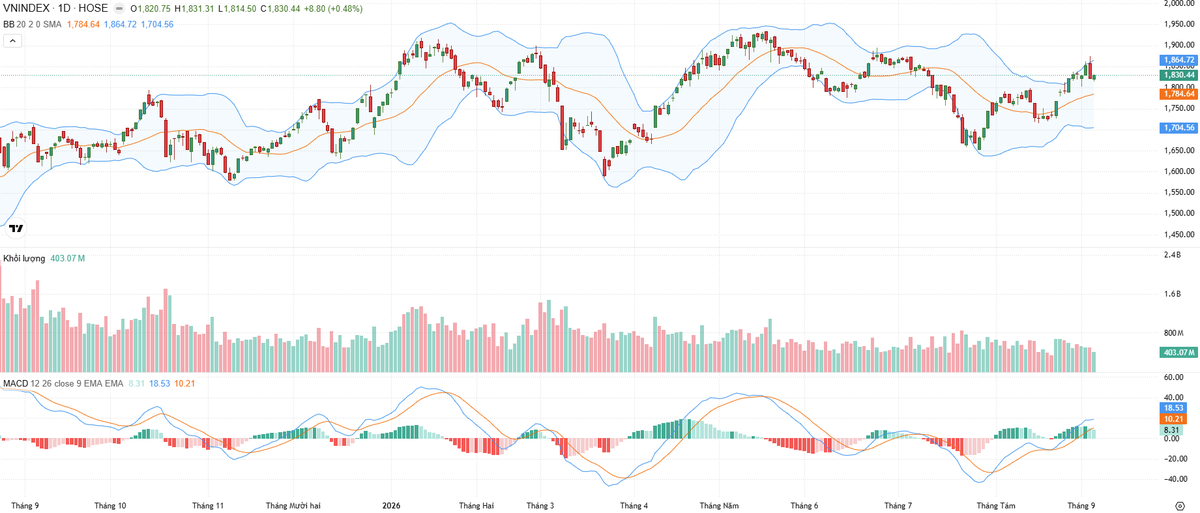Click the 1,650.00 price scale label
The height and width of the screenshot is (513, 1200).
pos(1181,150)
